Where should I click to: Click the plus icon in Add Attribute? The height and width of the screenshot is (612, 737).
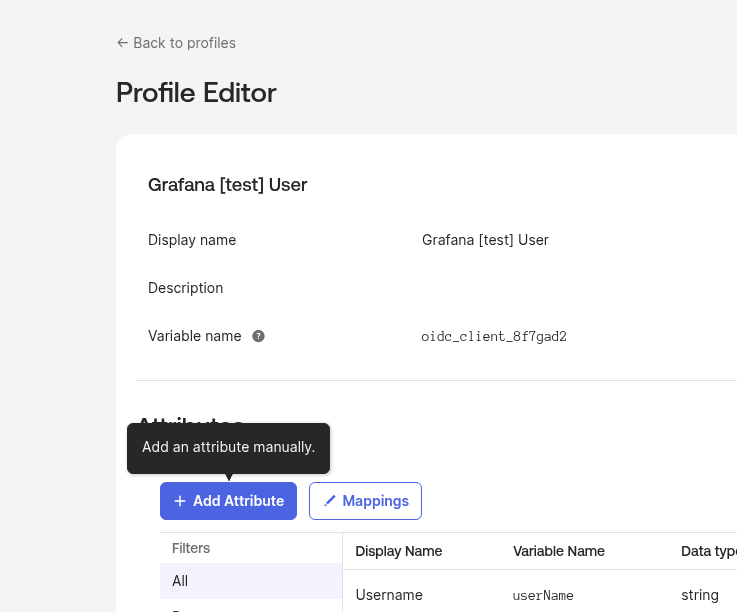(x=180, y=501)
